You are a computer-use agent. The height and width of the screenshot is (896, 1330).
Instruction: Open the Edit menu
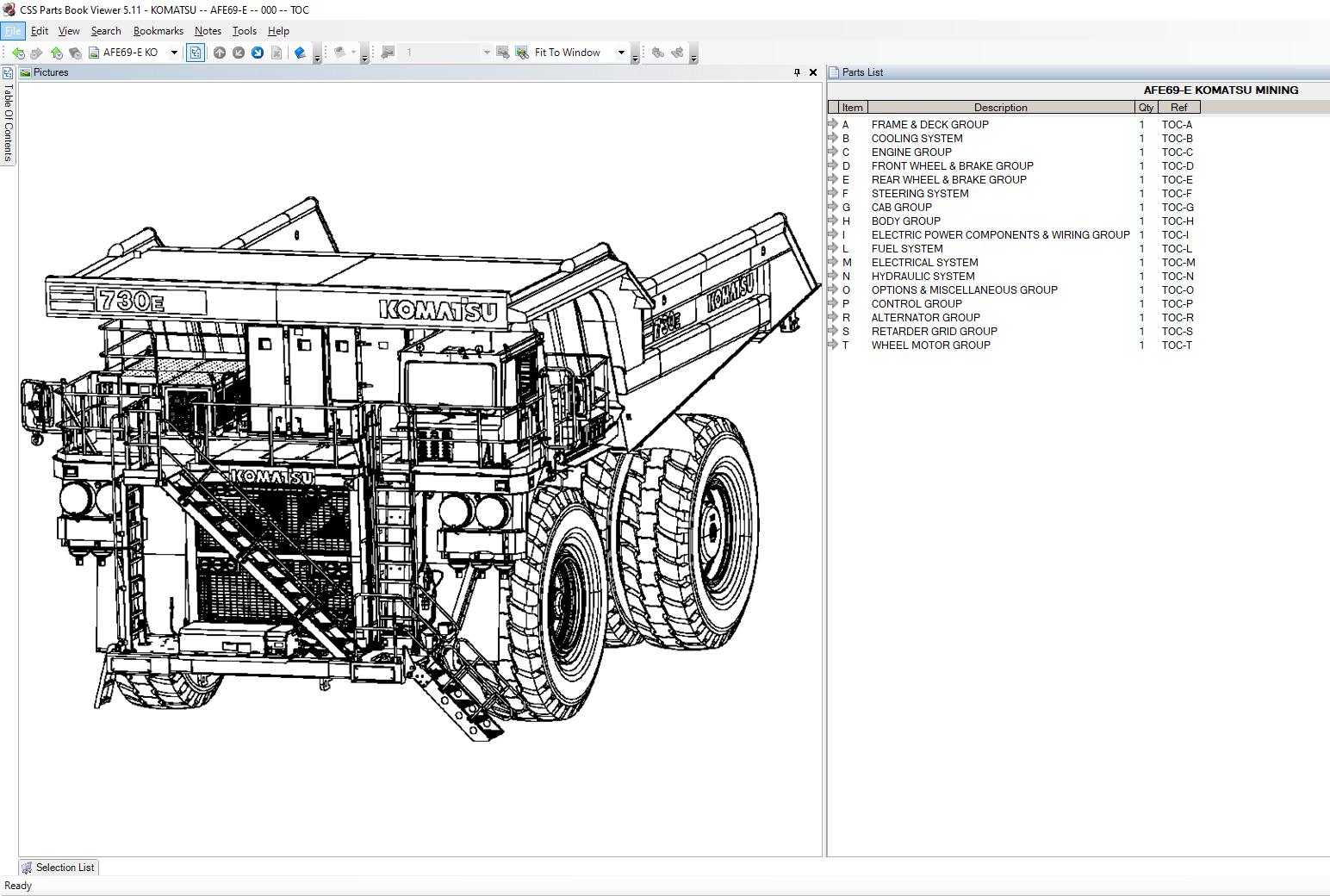click(40, 31)
